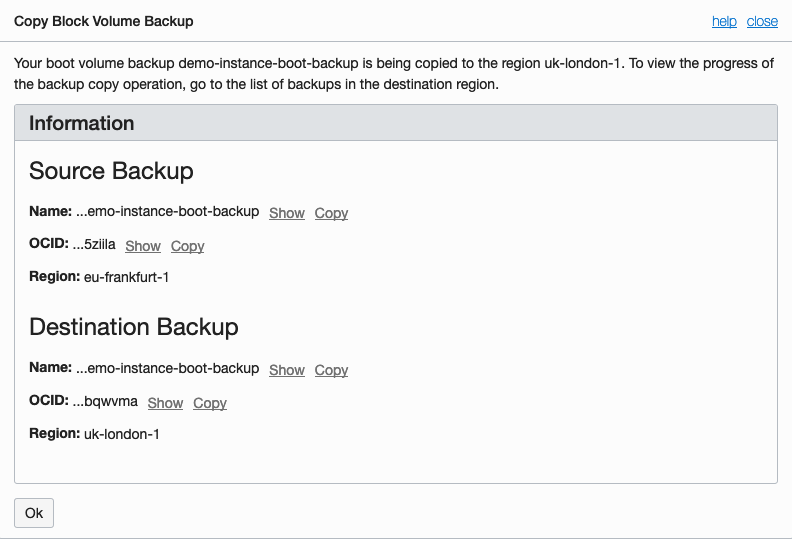The width and height of the screenshot is (792, 539).
Task: Click the Destination Backup heading
Action: coord(133,327)
